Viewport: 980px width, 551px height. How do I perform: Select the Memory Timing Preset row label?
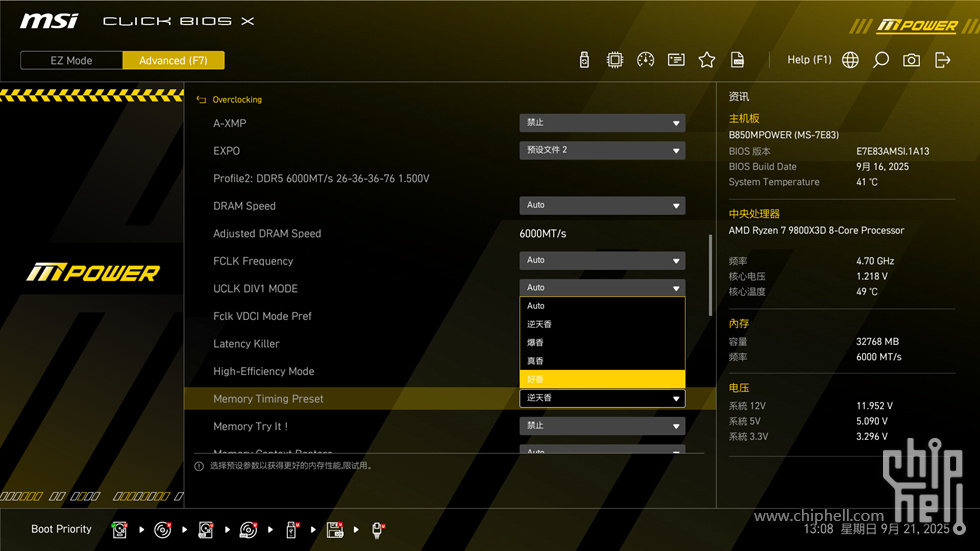point(268,399)
